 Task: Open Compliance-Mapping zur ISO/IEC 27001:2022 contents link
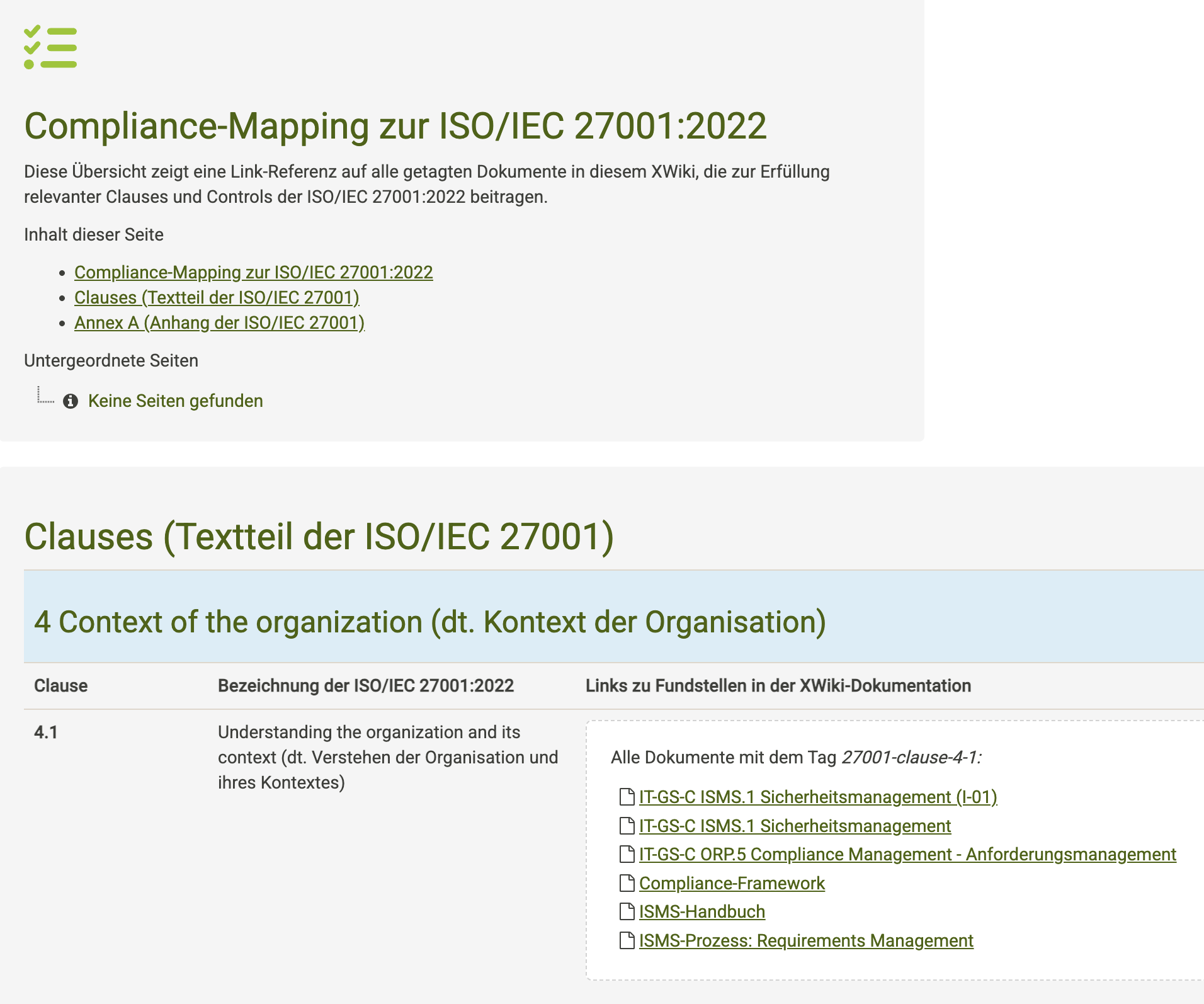click(x=253, y=272)
